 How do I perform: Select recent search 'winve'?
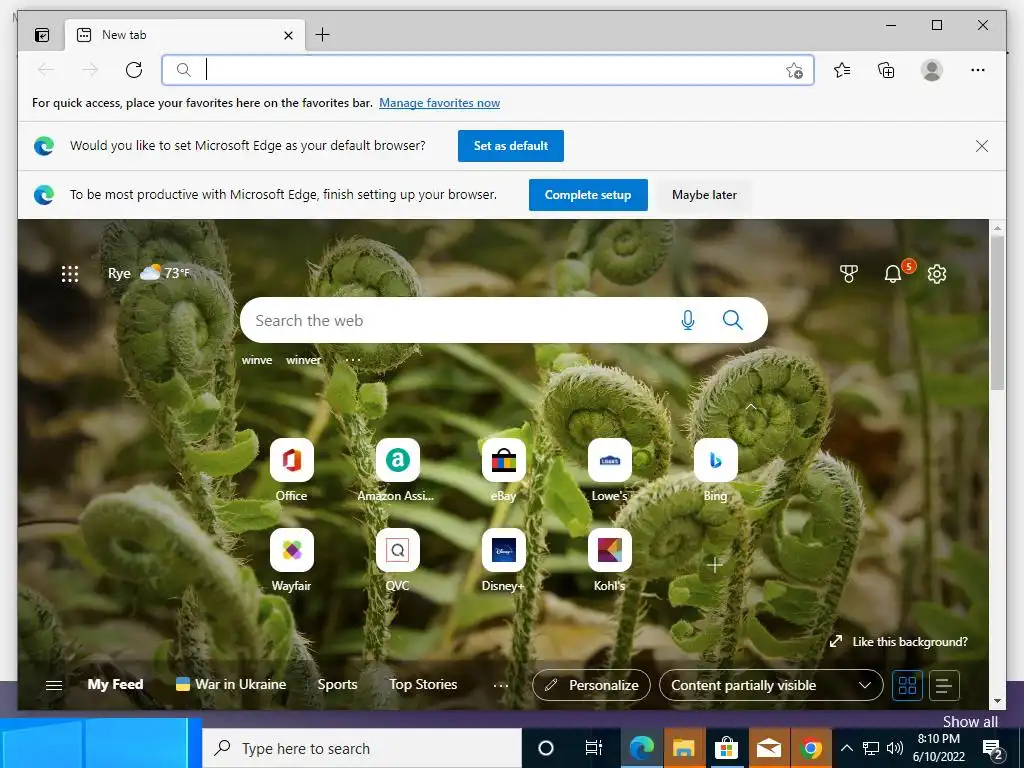(257, 360)
